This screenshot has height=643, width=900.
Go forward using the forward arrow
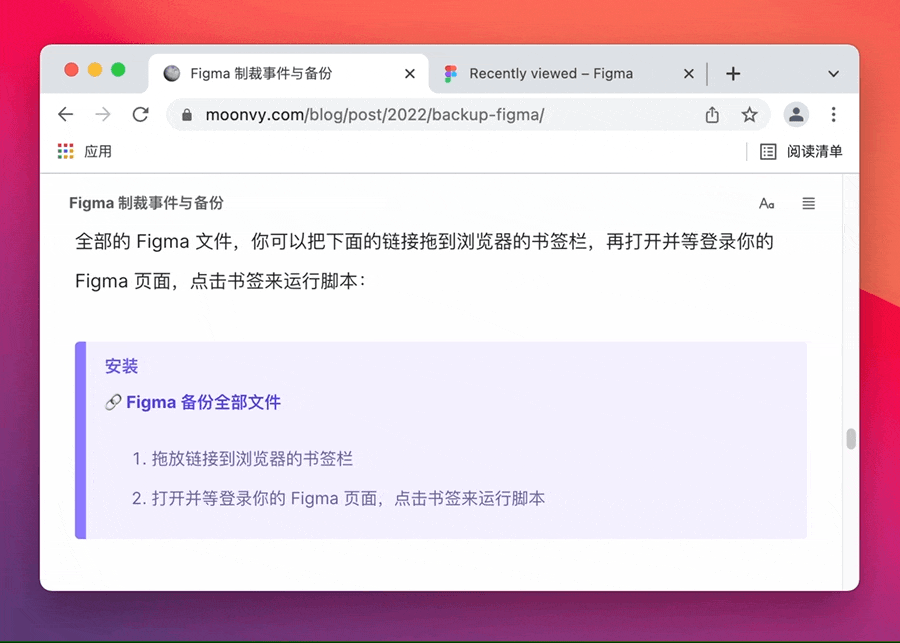103,114
